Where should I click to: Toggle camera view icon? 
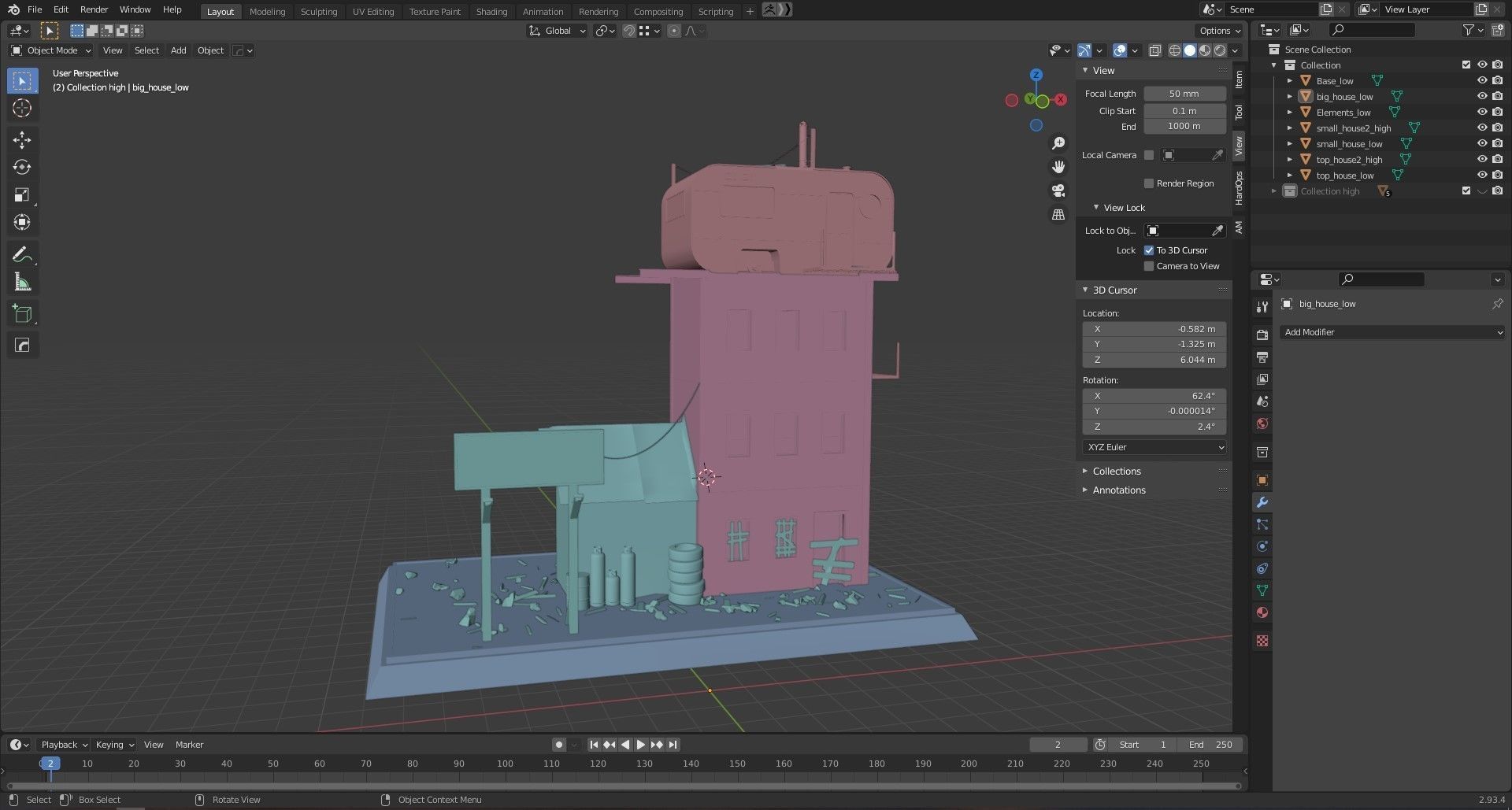(x=1058, y=190)
